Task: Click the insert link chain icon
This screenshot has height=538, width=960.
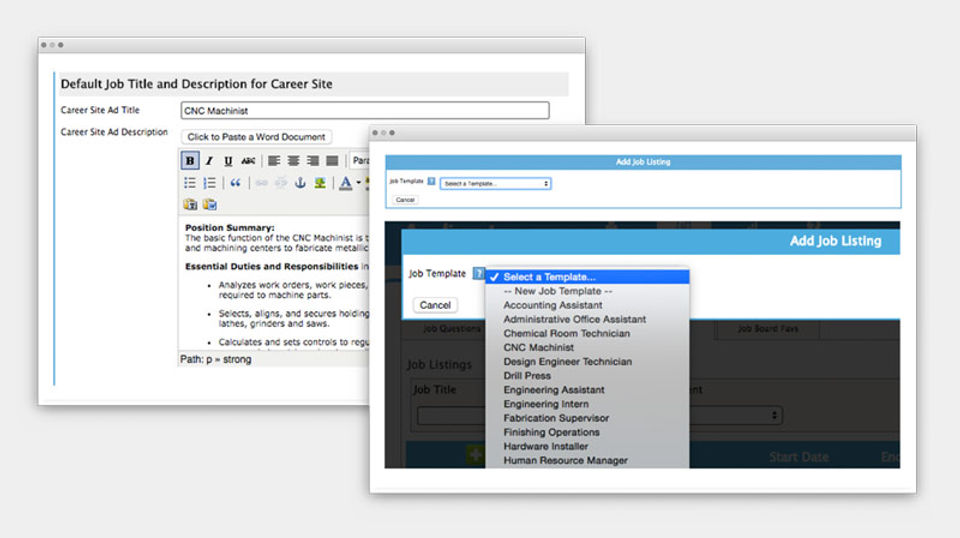Action: point(261,182)
